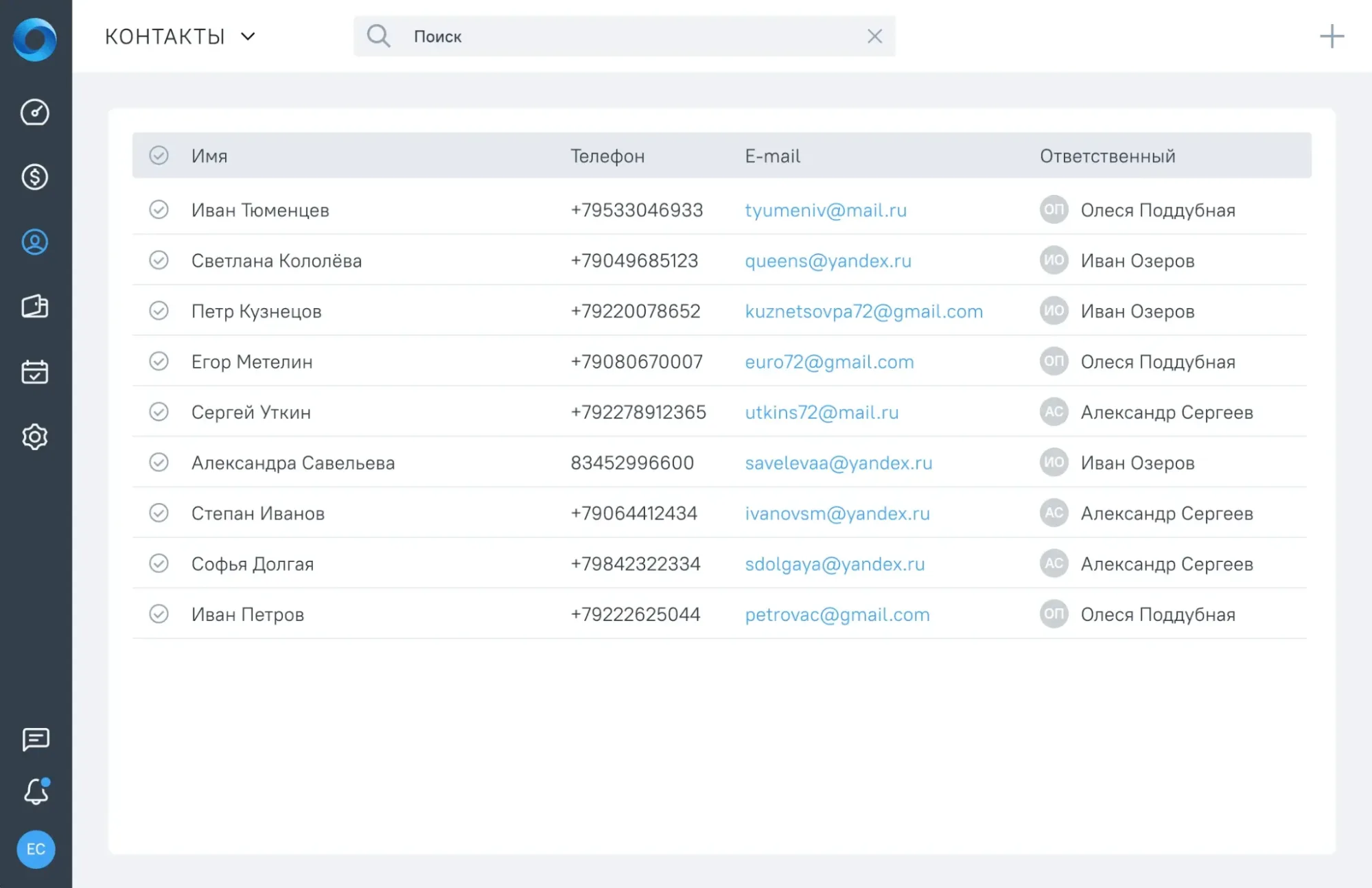Click ИО avatar in Светлана Кололёва row
The height and width of the screenshot is (888, 1372).
(1054, 260)
